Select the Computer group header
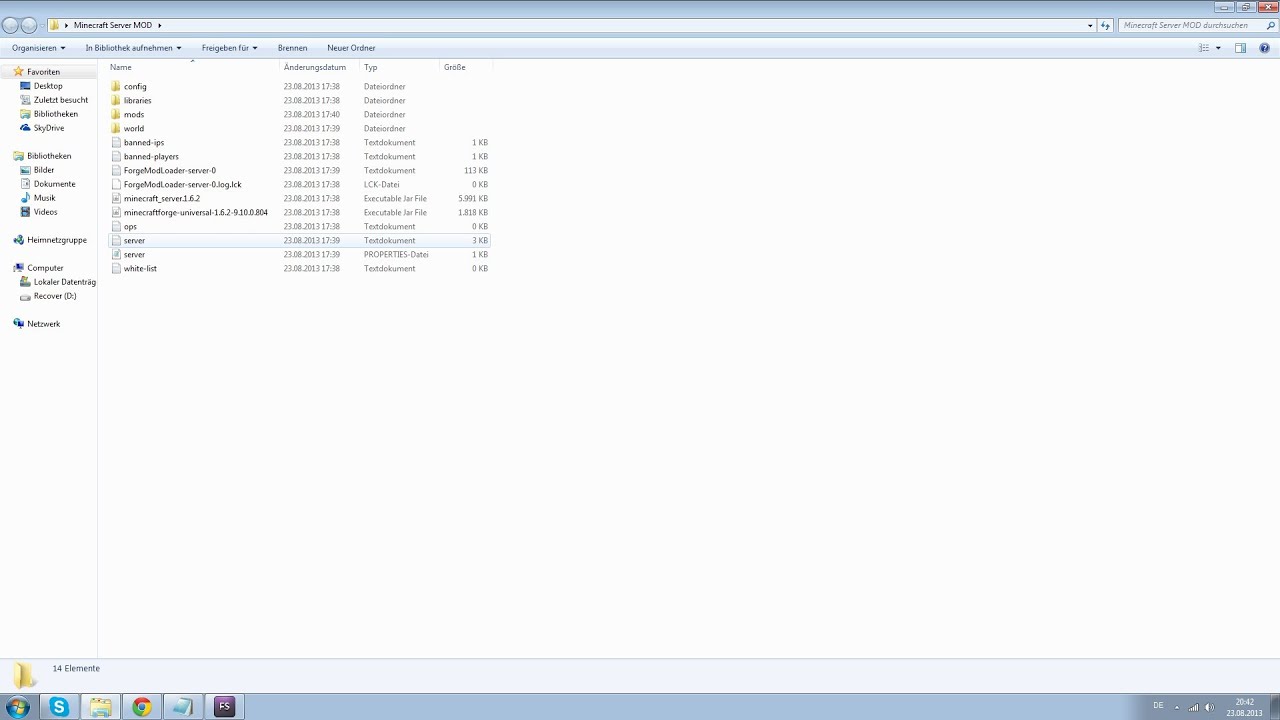Screen dimensions: 1280x720 45,268
